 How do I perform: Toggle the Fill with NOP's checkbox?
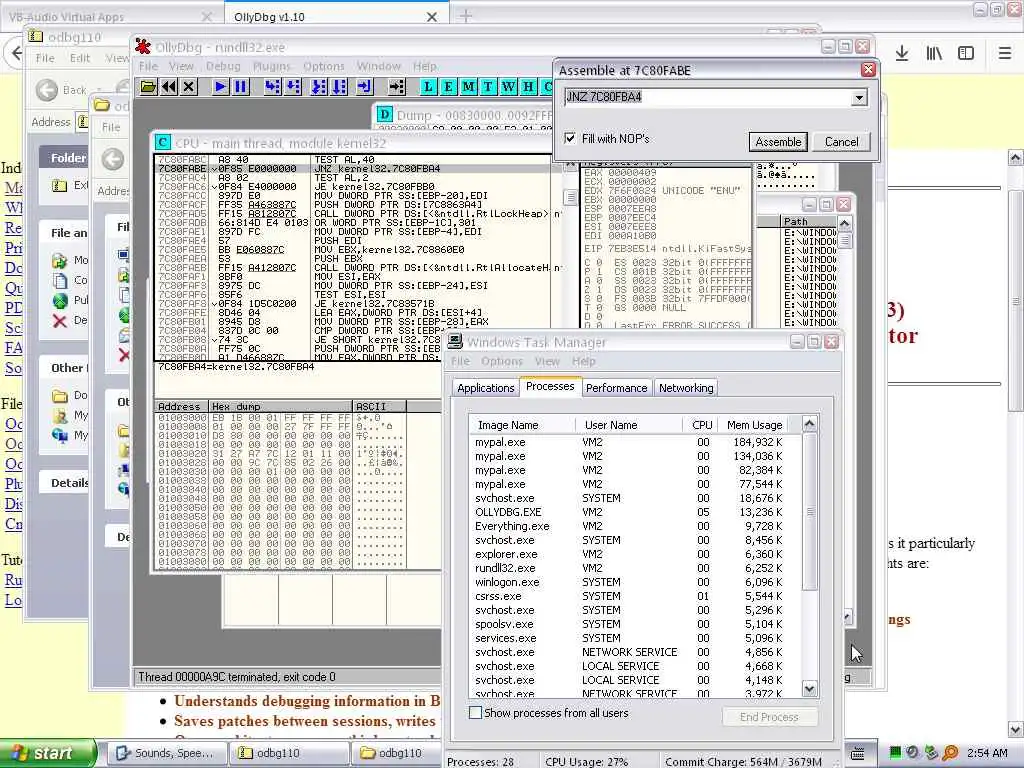pyautogui.click(x=569, y=138)
